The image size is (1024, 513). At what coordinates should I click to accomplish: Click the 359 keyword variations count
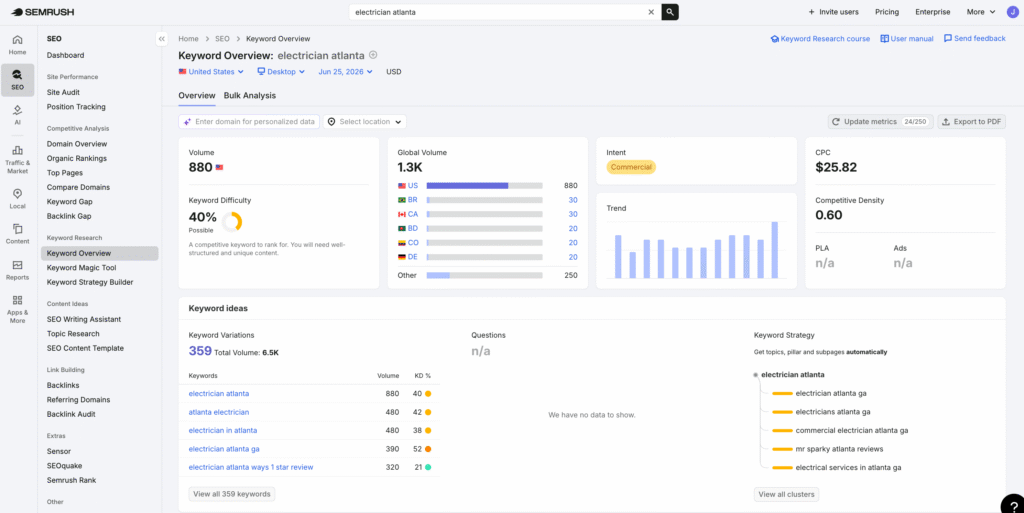coord(200,351)
